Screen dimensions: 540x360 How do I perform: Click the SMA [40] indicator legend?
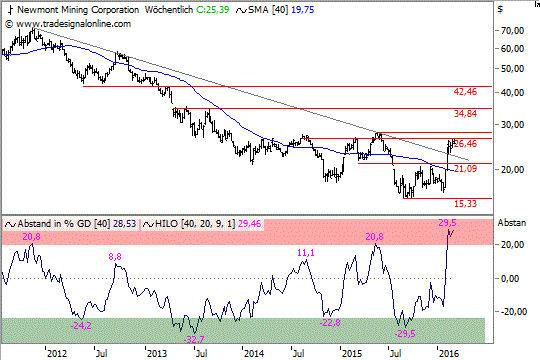(x=268, y=10)
